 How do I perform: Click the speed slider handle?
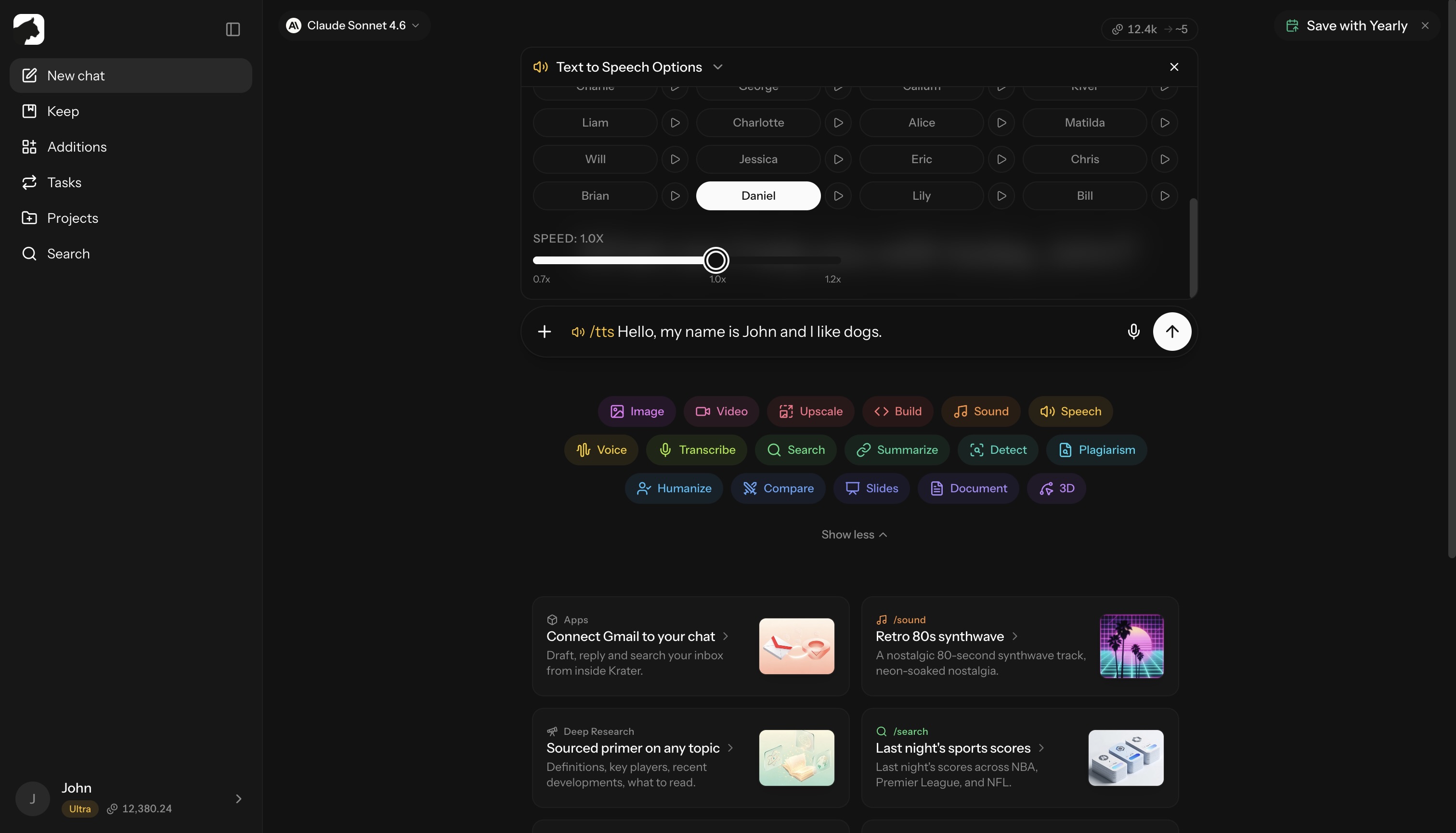coord(715,260)
